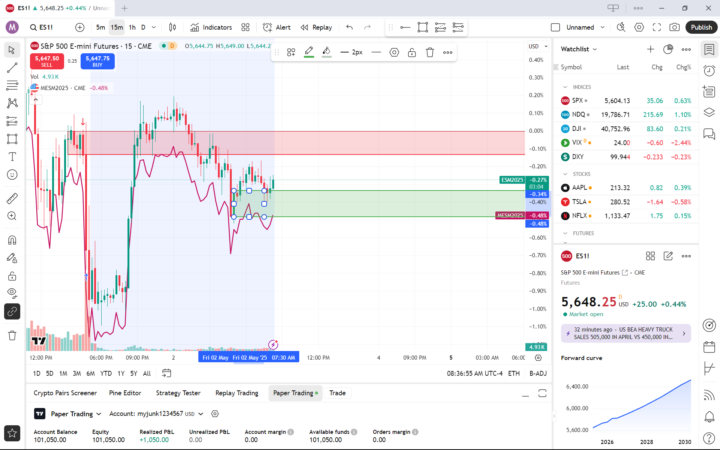720x450 pixels.
Task: Add compare symbol plus button
Action: 79,28
